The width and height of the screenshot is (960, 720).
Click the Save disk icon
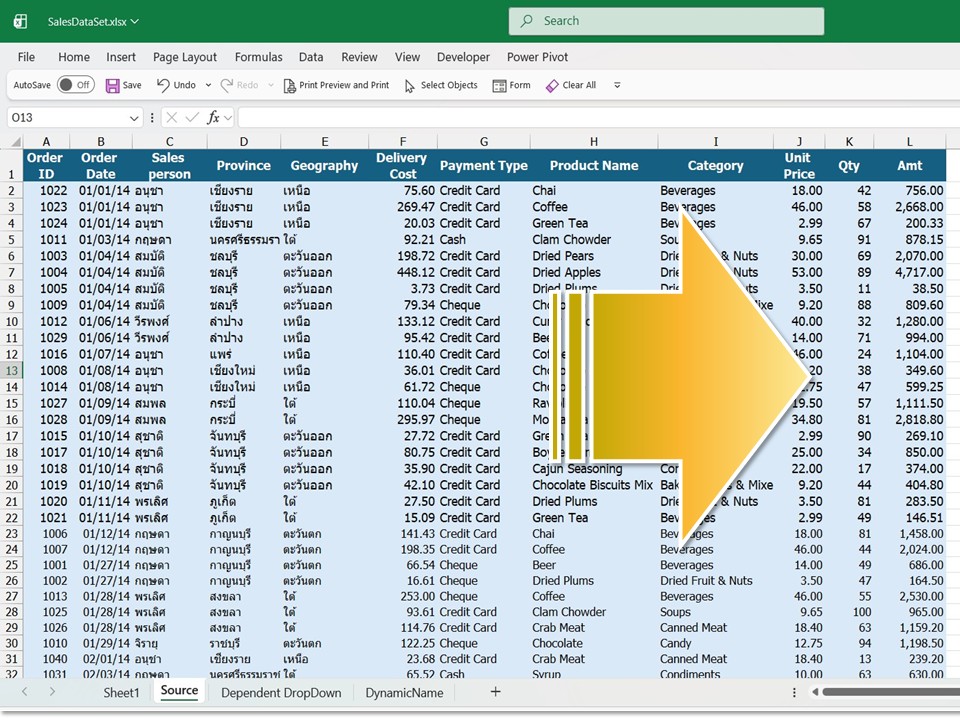click(113, 86)
